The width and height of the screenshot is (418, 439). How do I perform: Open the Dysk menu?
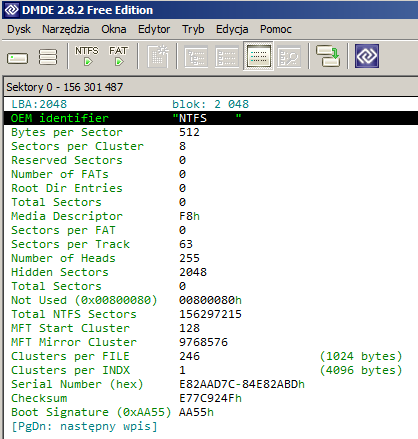click(x=19, y=29)
